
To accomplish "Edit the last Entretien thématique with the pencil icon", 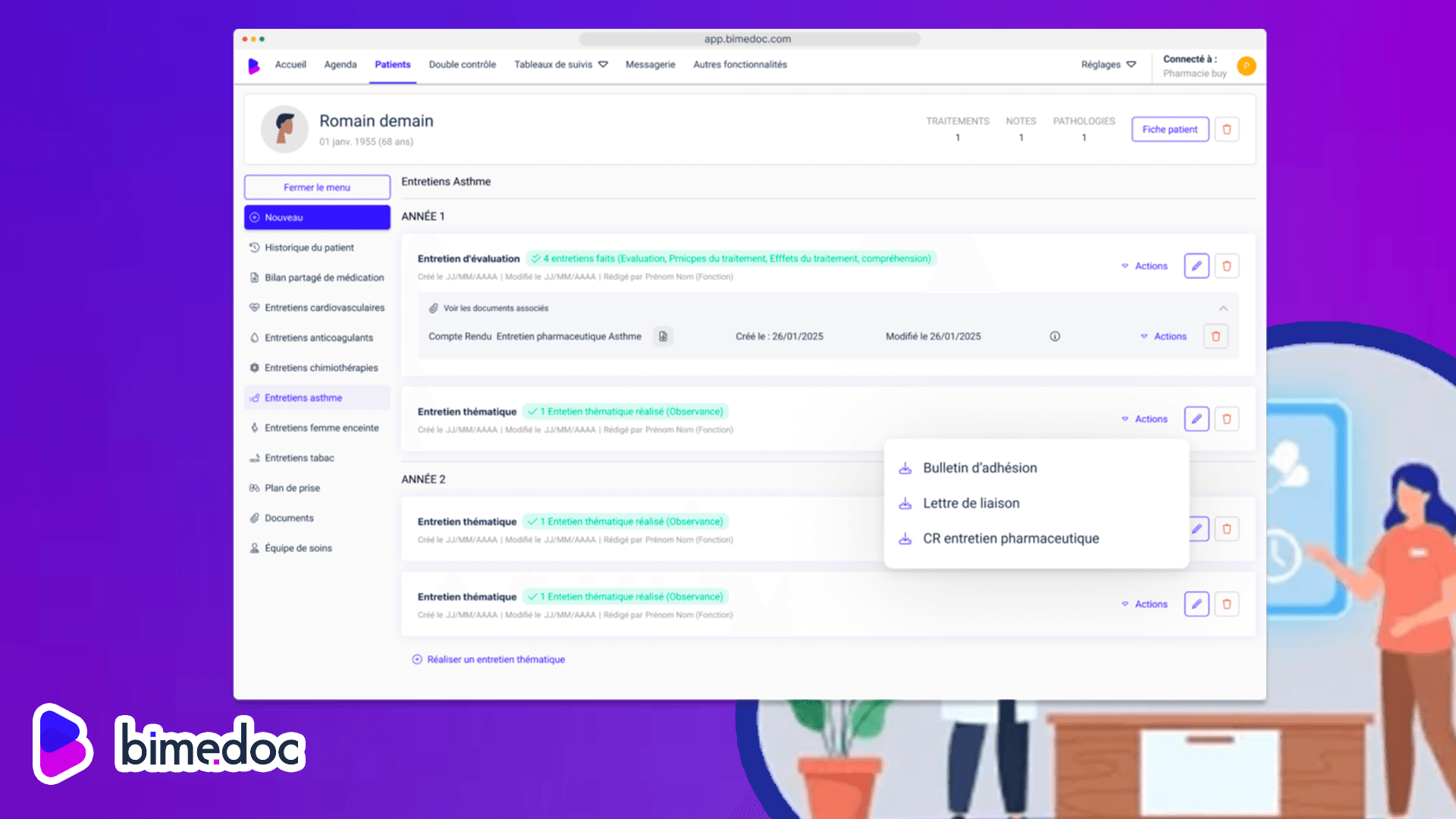I will [1196, 604].
